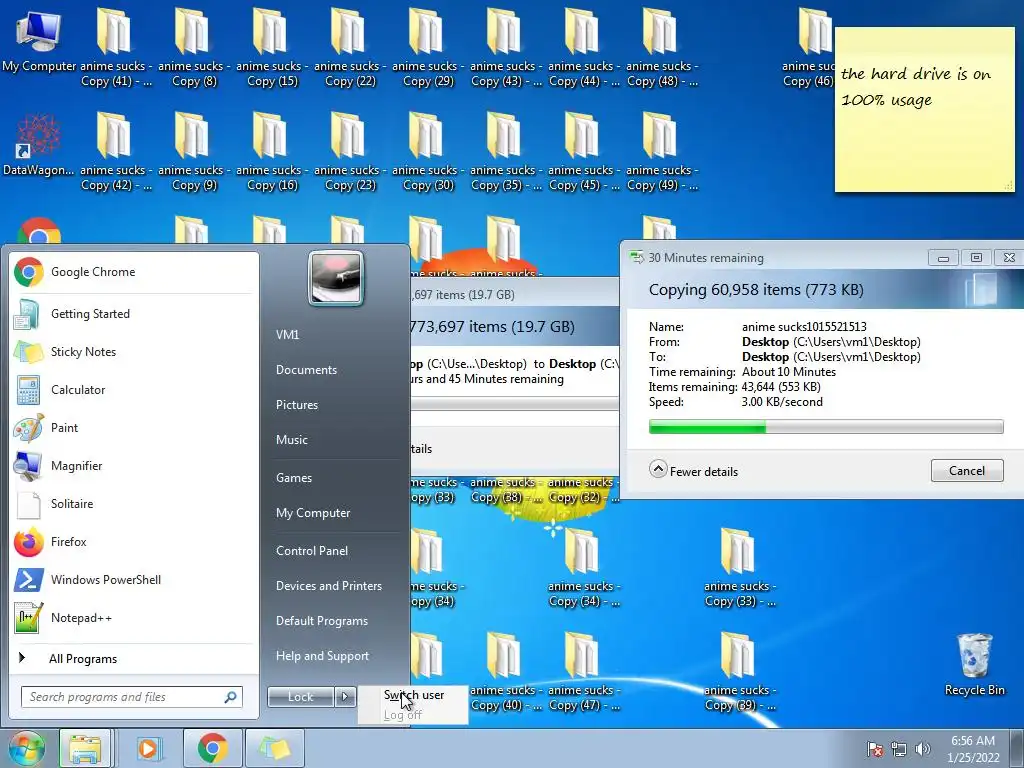Maximize the 30 Minutes remaining dialog

click(x=976, y=258)
